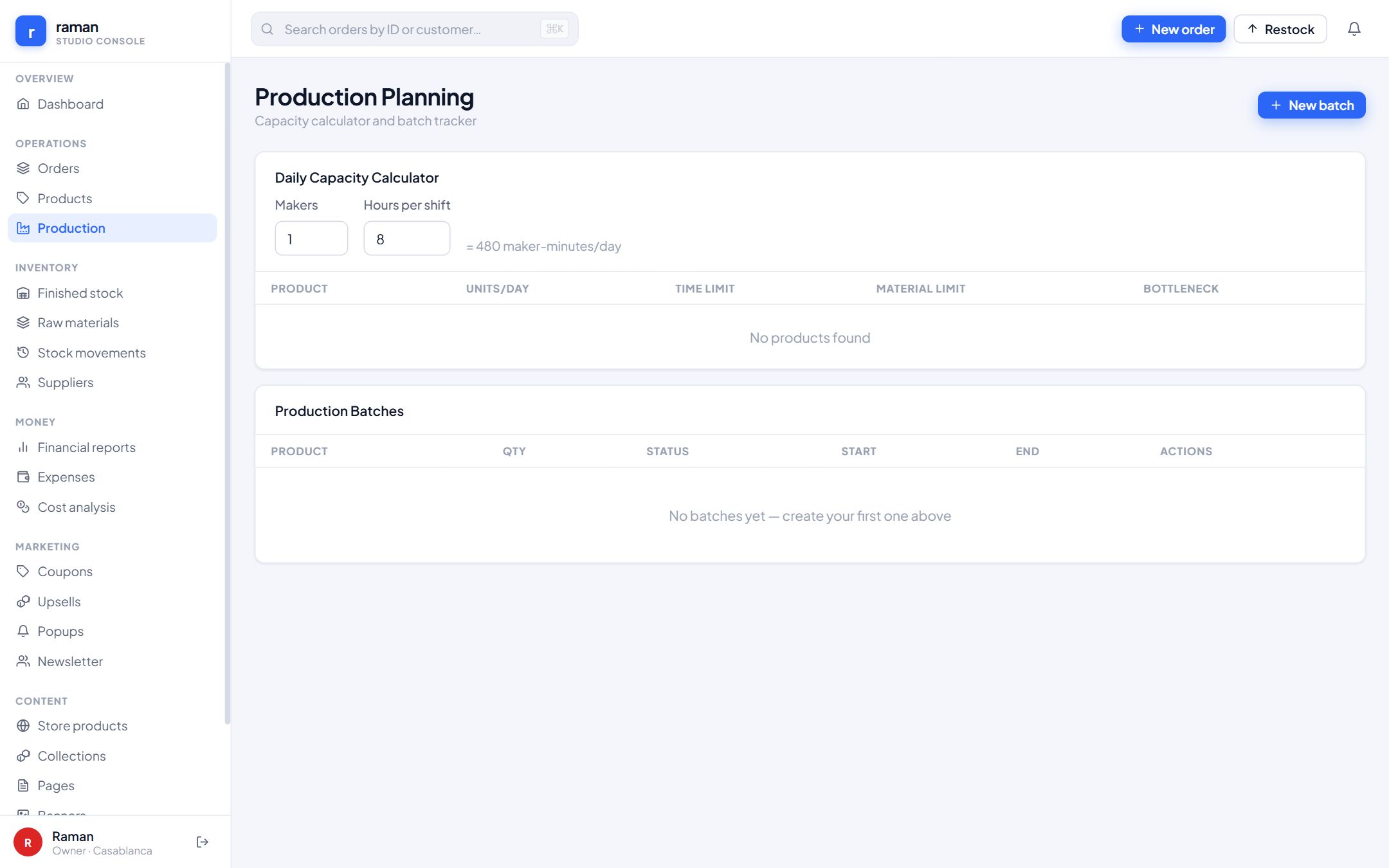Screen dimensions: 1389x868
Task: Click the Orders layers icon
Action: (23, 168)
